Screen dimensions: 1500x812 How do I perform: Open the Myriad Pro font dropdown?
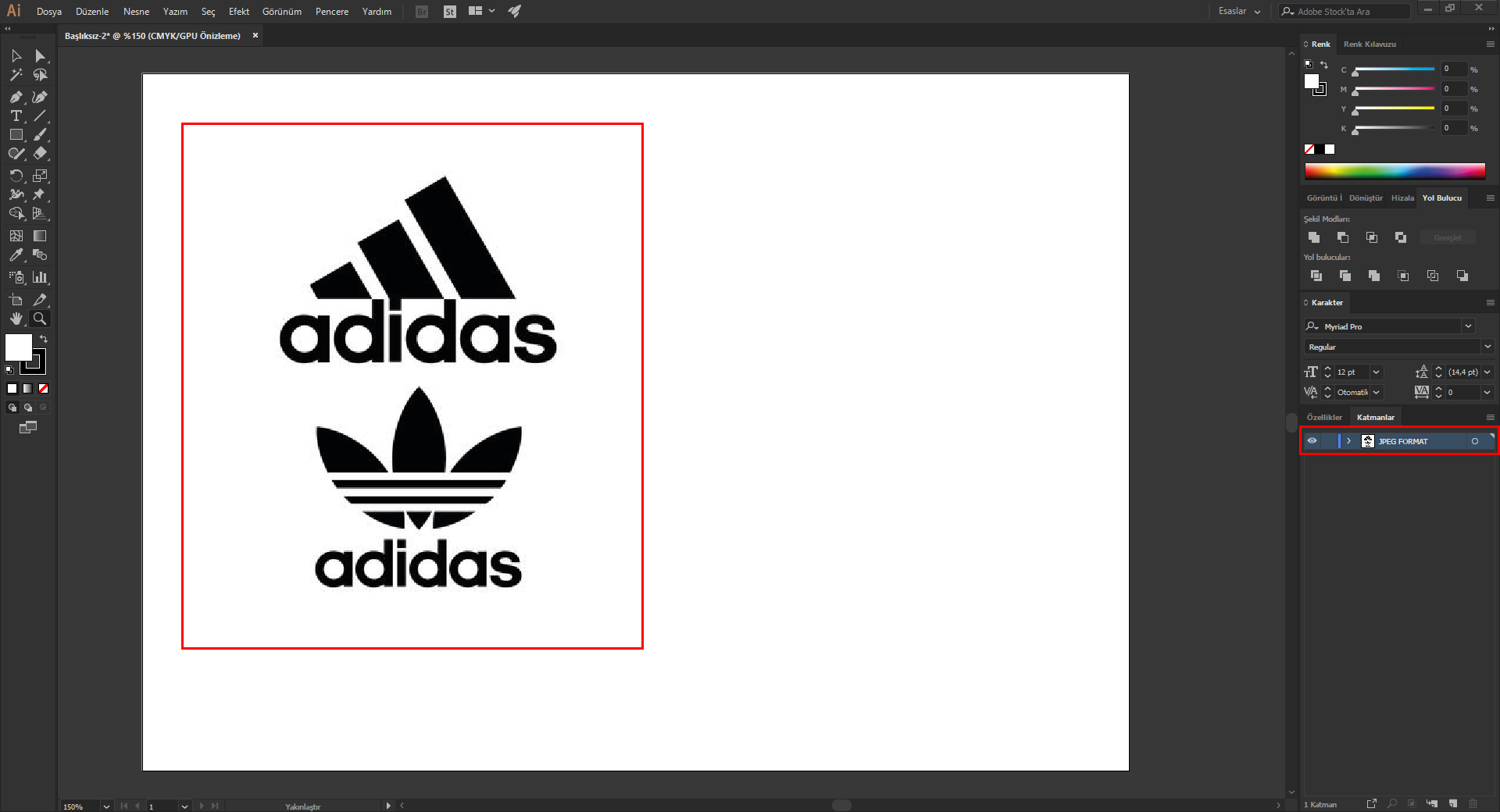click(x=1468, y=326)
